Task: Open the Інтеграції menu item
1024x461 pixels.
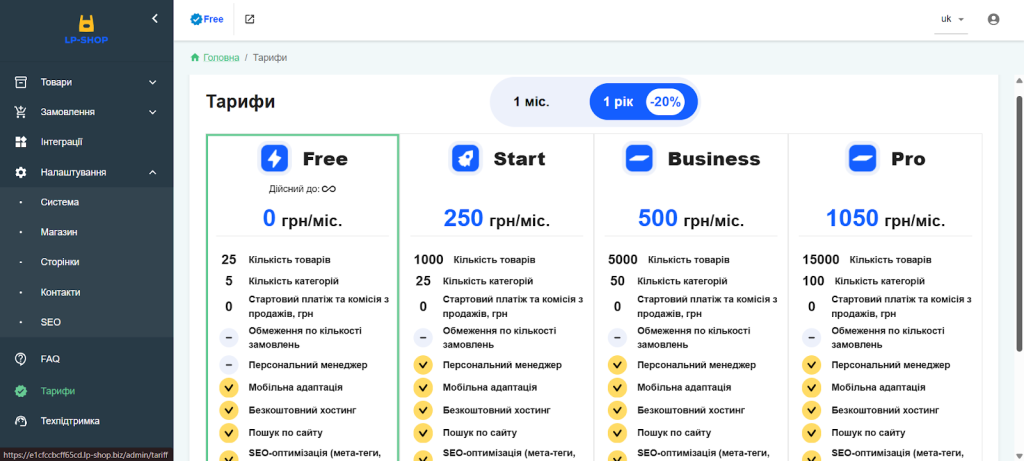Action: pos(61,142)
